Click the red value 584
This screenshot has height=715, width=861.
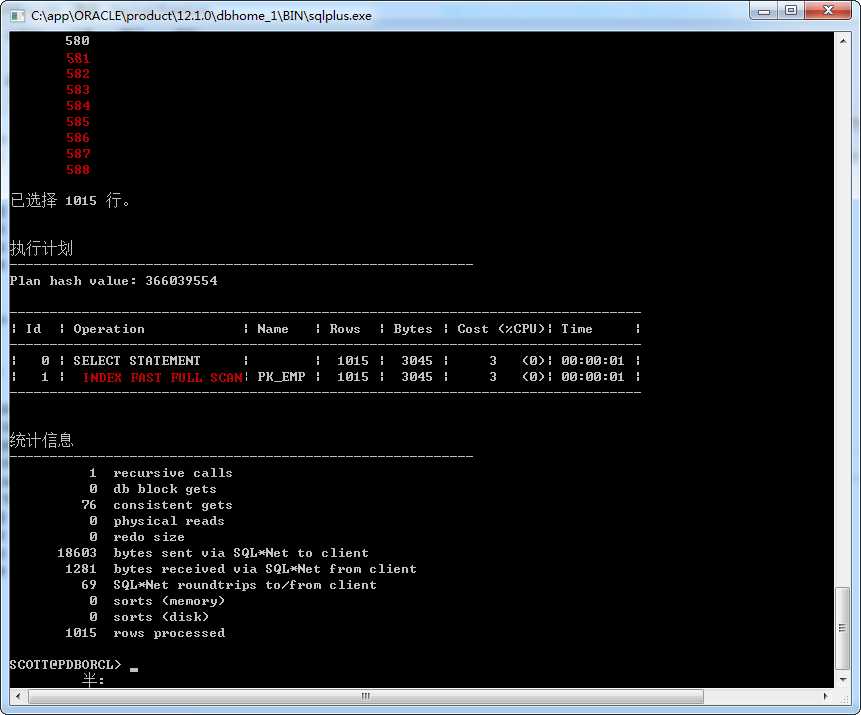click(x=77, y=105)
